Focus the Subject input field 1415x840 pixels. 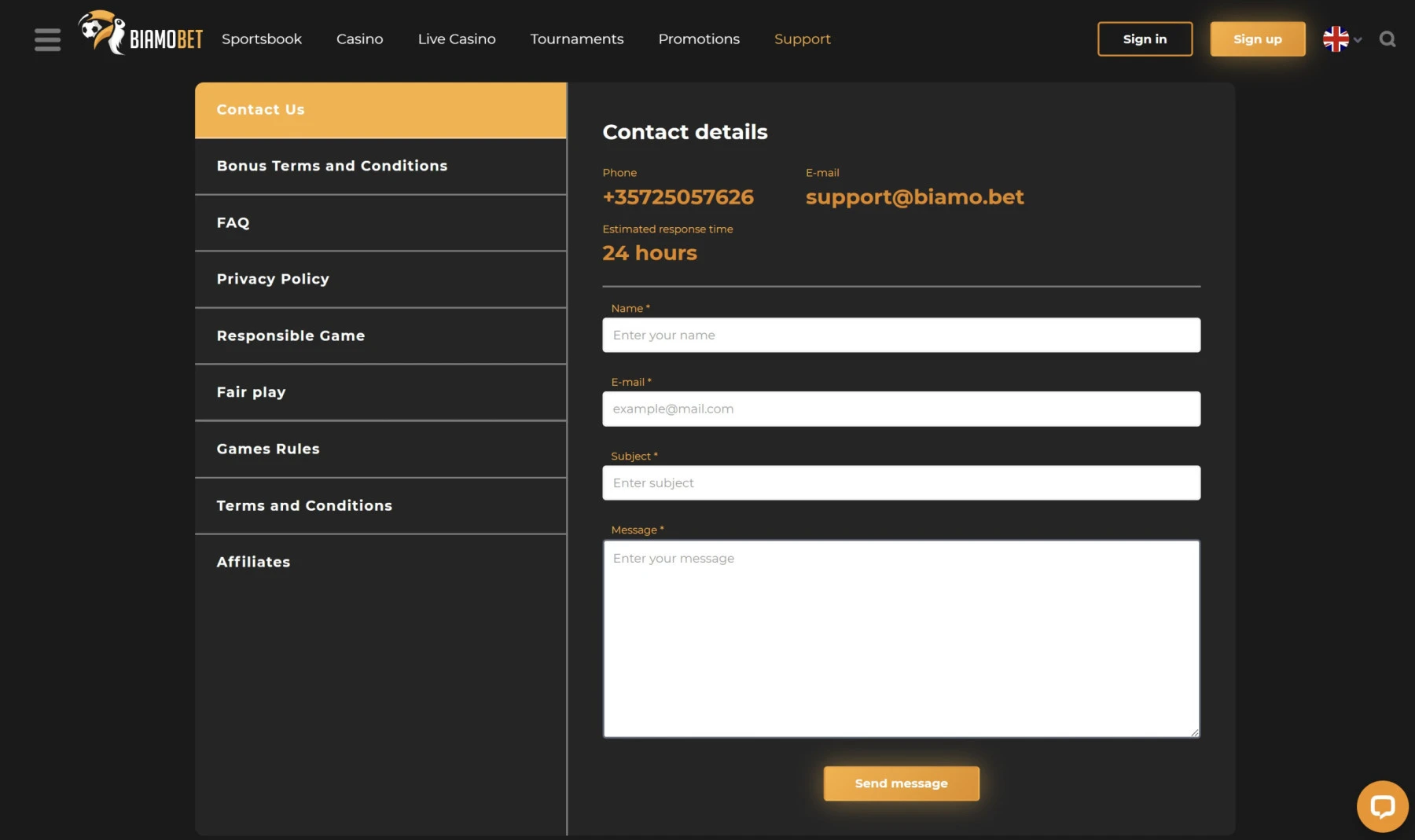point(902,482)
